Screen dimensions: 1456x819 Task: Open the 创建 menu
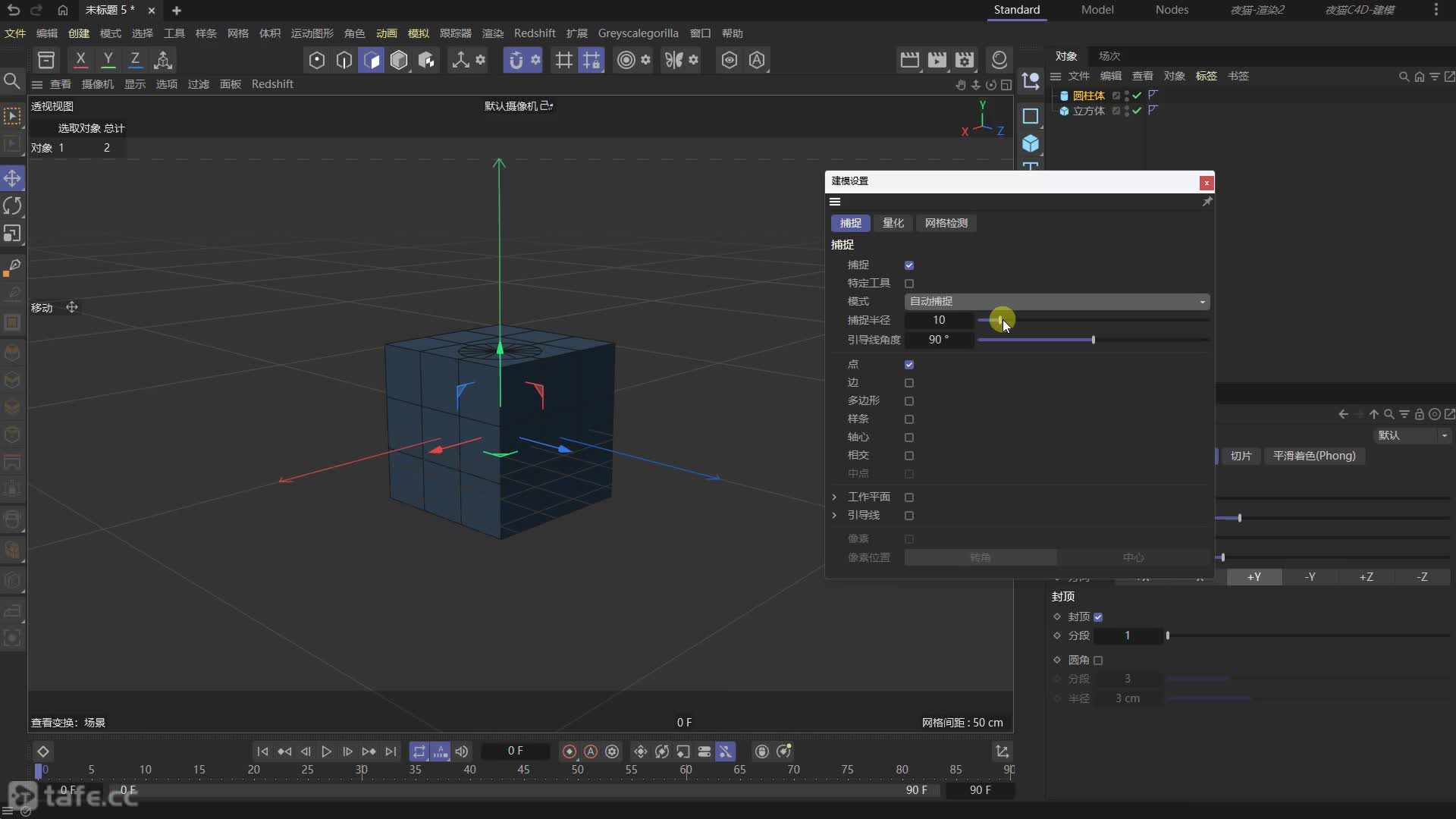coord(79,33)
